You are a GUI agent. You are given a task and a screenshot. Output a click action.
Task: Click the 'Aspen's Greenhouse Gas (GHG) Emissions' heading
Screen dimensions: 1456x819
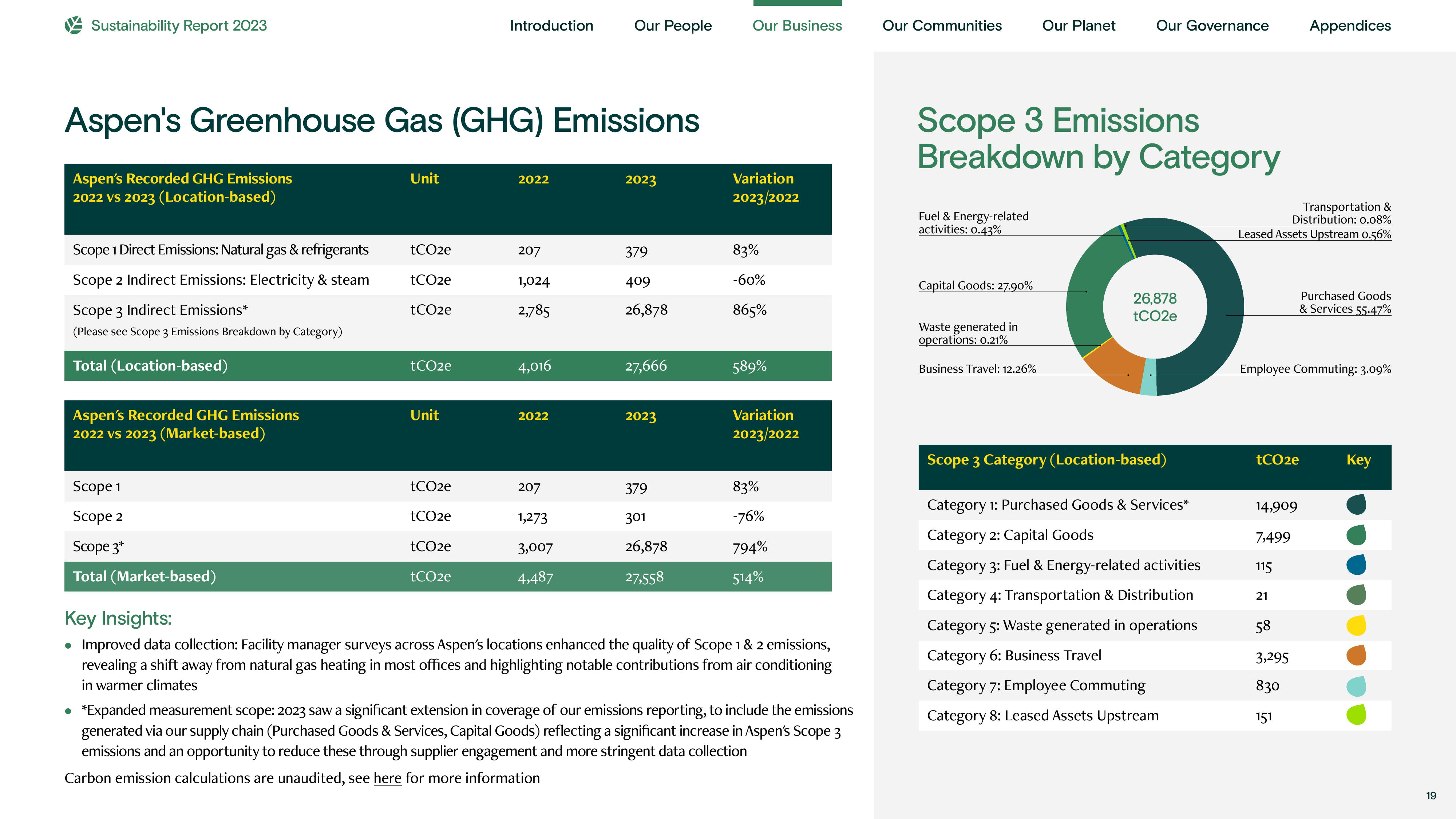point(382,120)
